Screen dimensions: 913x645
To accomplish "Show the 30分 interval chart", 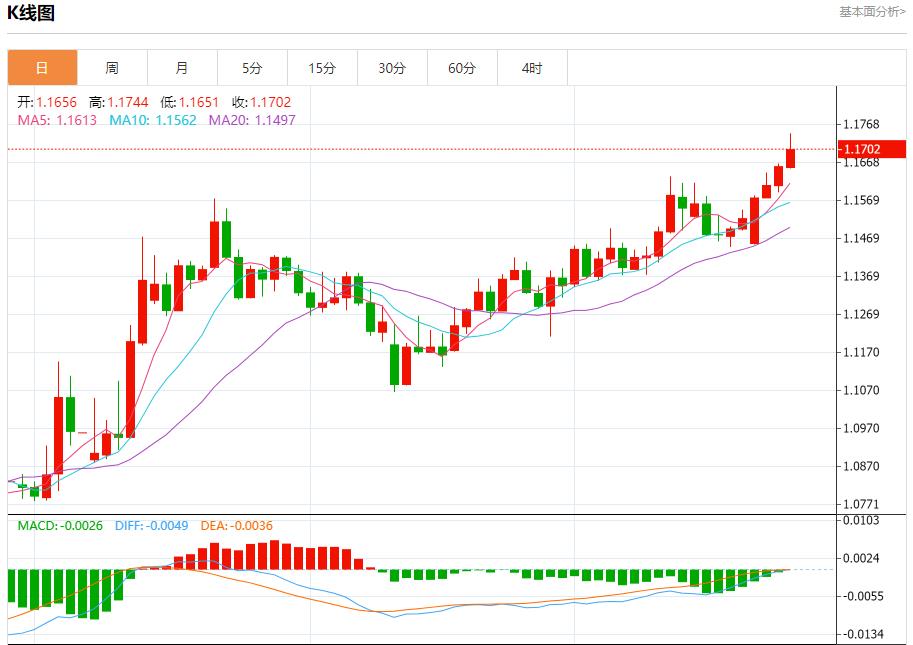I will (392, 68).
